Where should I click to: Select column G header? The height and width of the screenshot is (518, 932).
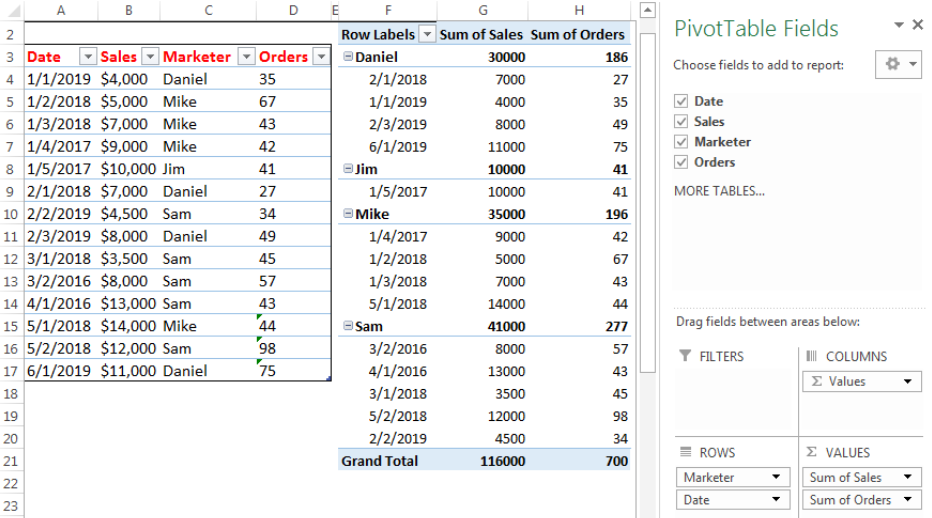483,10
